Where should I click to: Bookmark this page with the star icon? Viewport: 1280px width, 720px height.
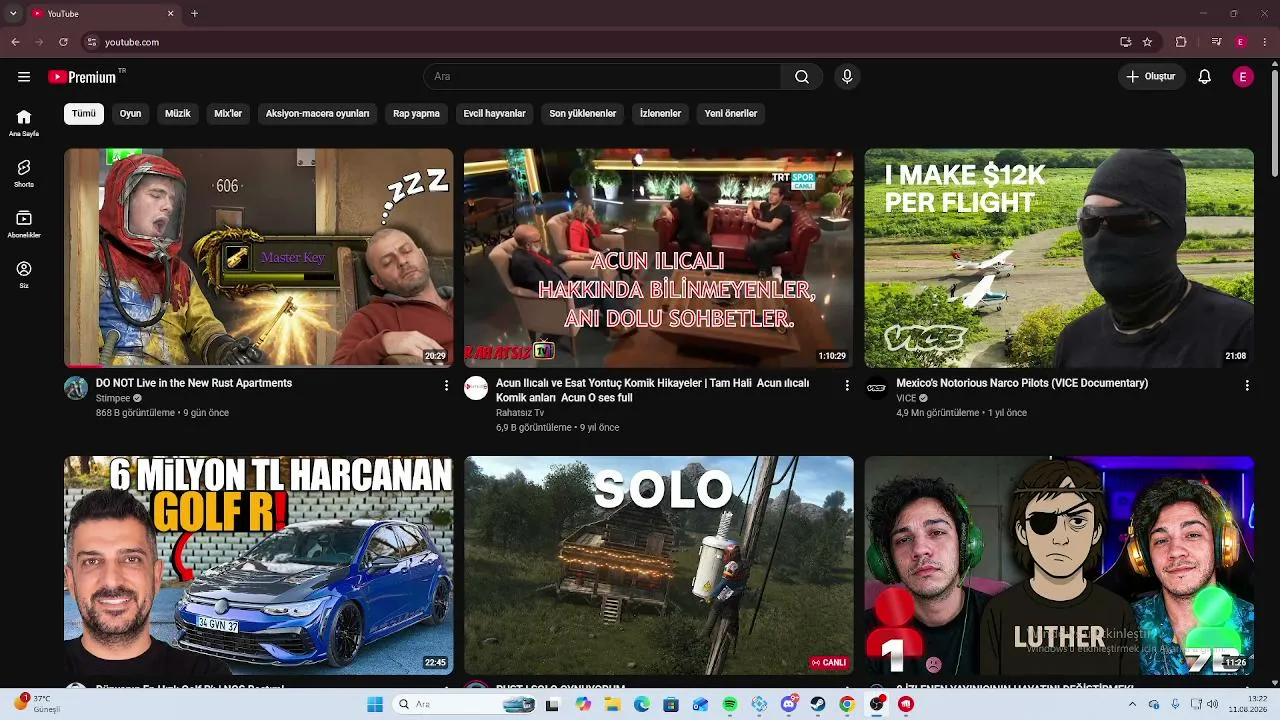(1147, 42)
